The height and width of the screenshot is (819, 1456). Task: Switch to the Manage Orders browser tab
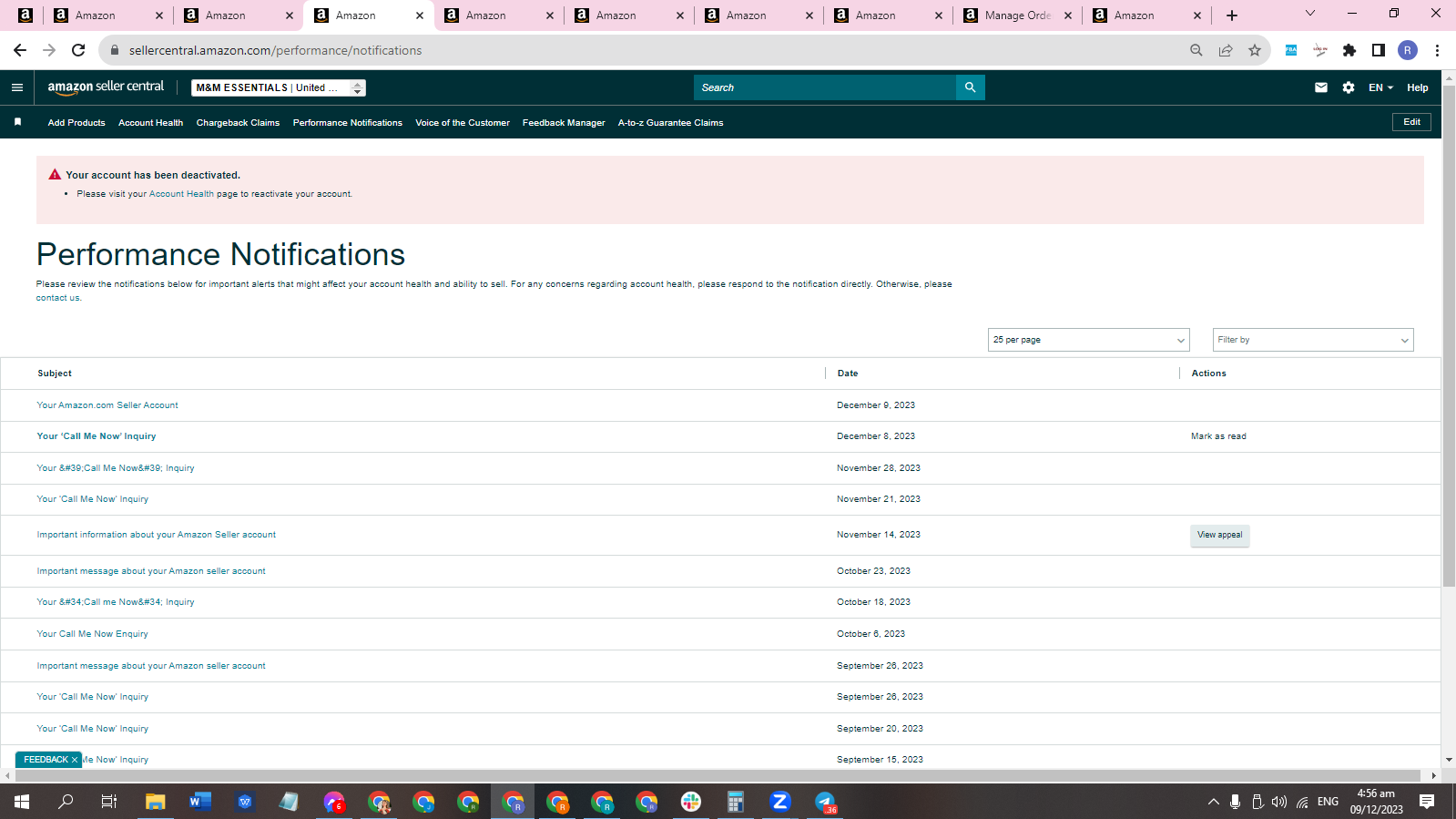pyautogui.click(x=1018, y=15)
